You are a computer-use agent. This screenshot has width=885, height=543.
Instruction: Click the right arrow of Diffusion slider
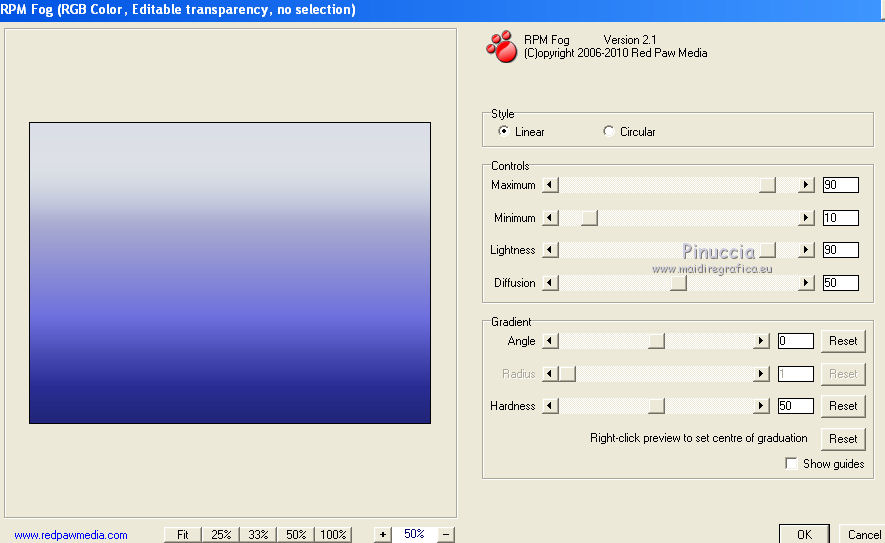coord(805,282)
